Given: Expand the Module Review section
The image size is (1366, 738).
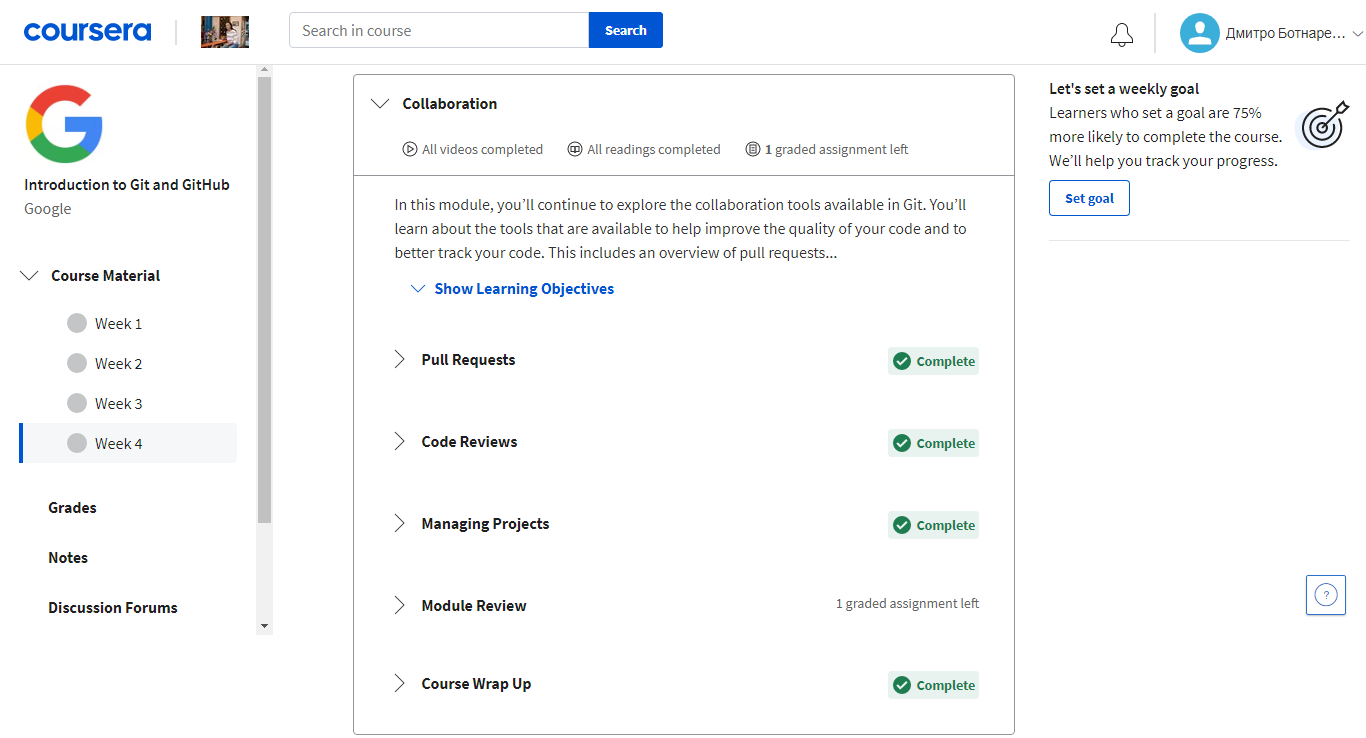Looking at the screenshot, I should tap(400, 606).
